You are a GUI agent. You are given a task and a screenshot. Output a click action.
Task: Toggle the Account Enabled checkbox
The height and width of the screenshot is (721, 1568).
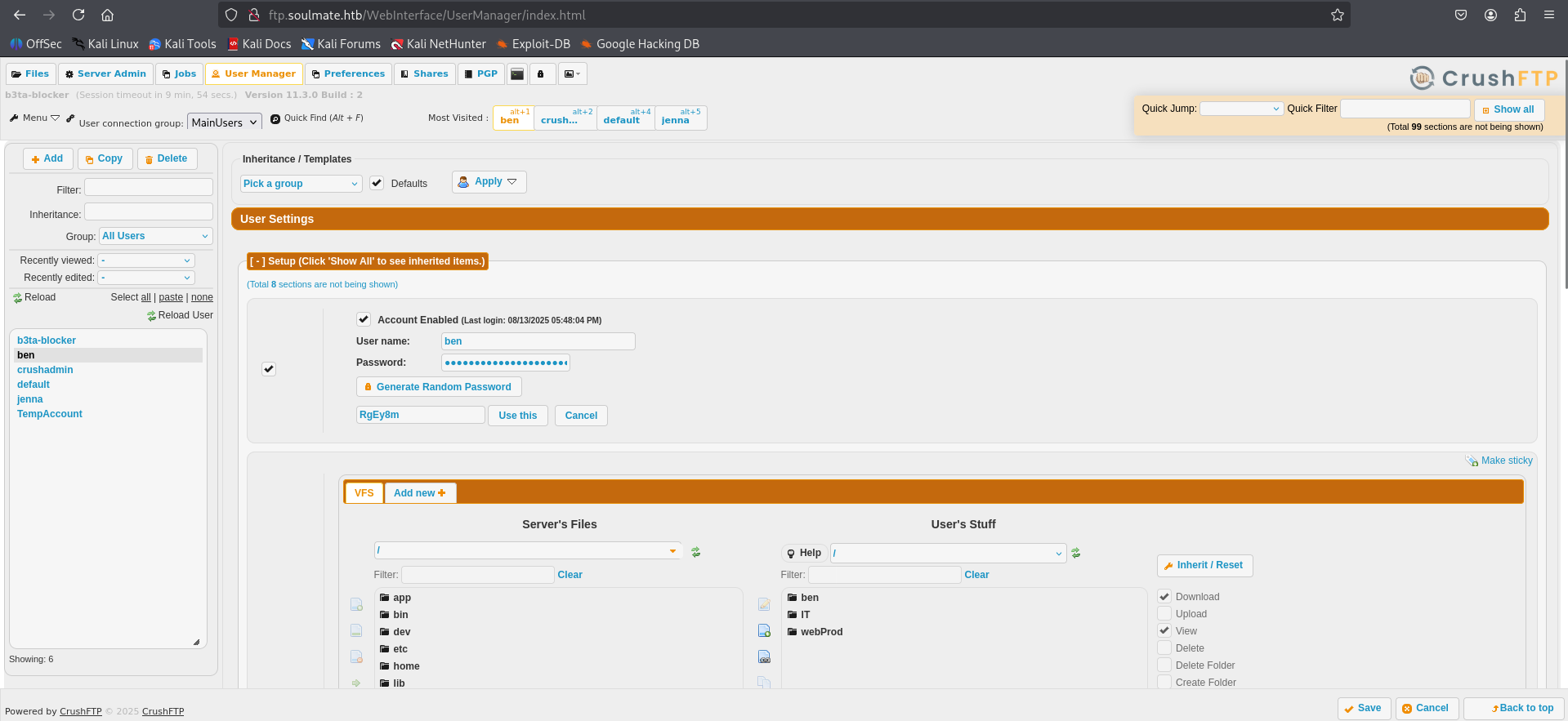coord(364,319)
